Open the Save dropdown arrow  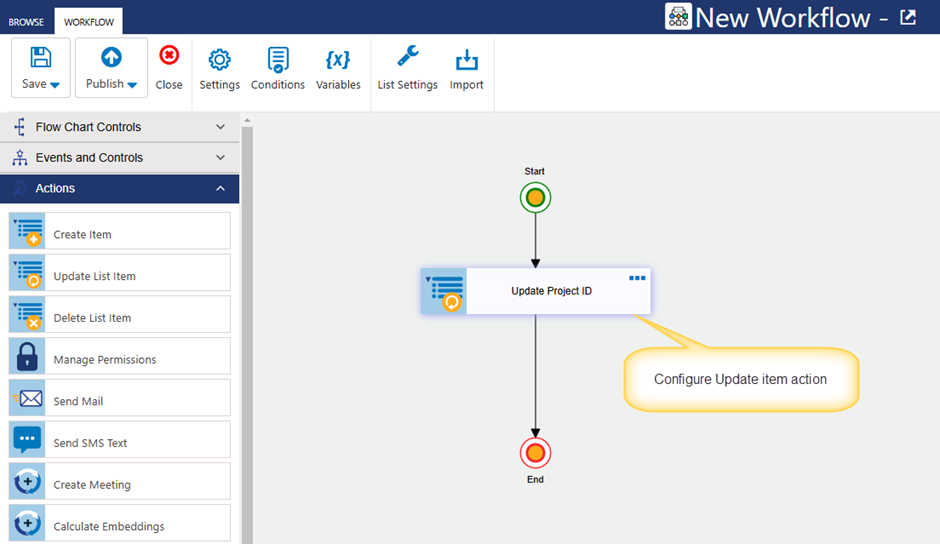coord(55,85)
